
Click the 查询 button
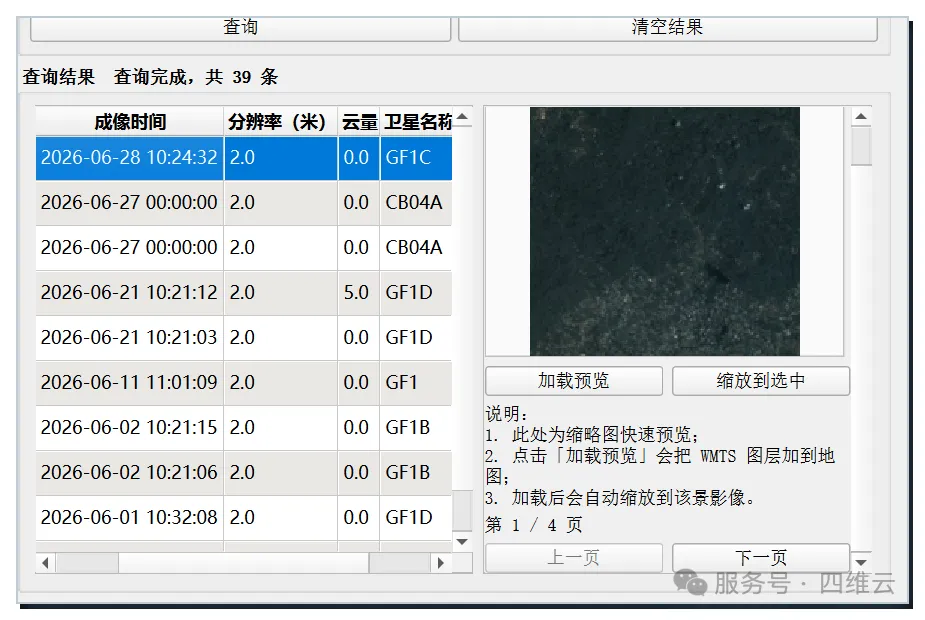tap(240, 28)
